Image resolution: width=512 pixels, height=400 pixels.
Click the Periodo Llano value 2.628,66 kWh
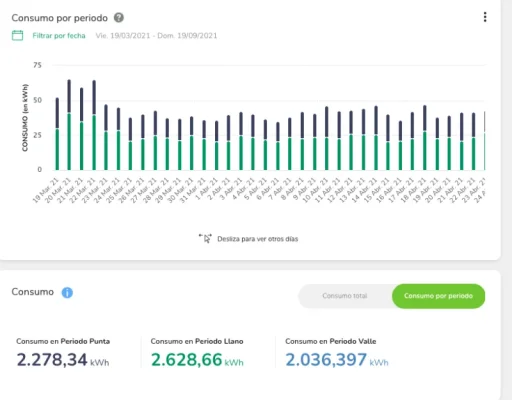pos(197,360)
